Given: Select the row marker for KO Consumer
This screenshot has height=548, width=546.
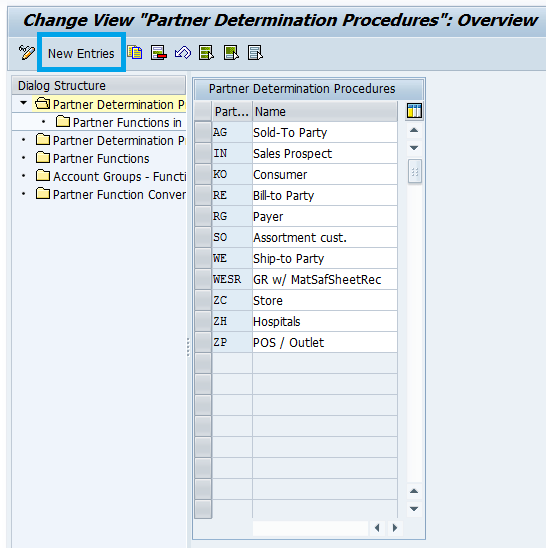Looking at the screenshot, I should click(203, 174).
